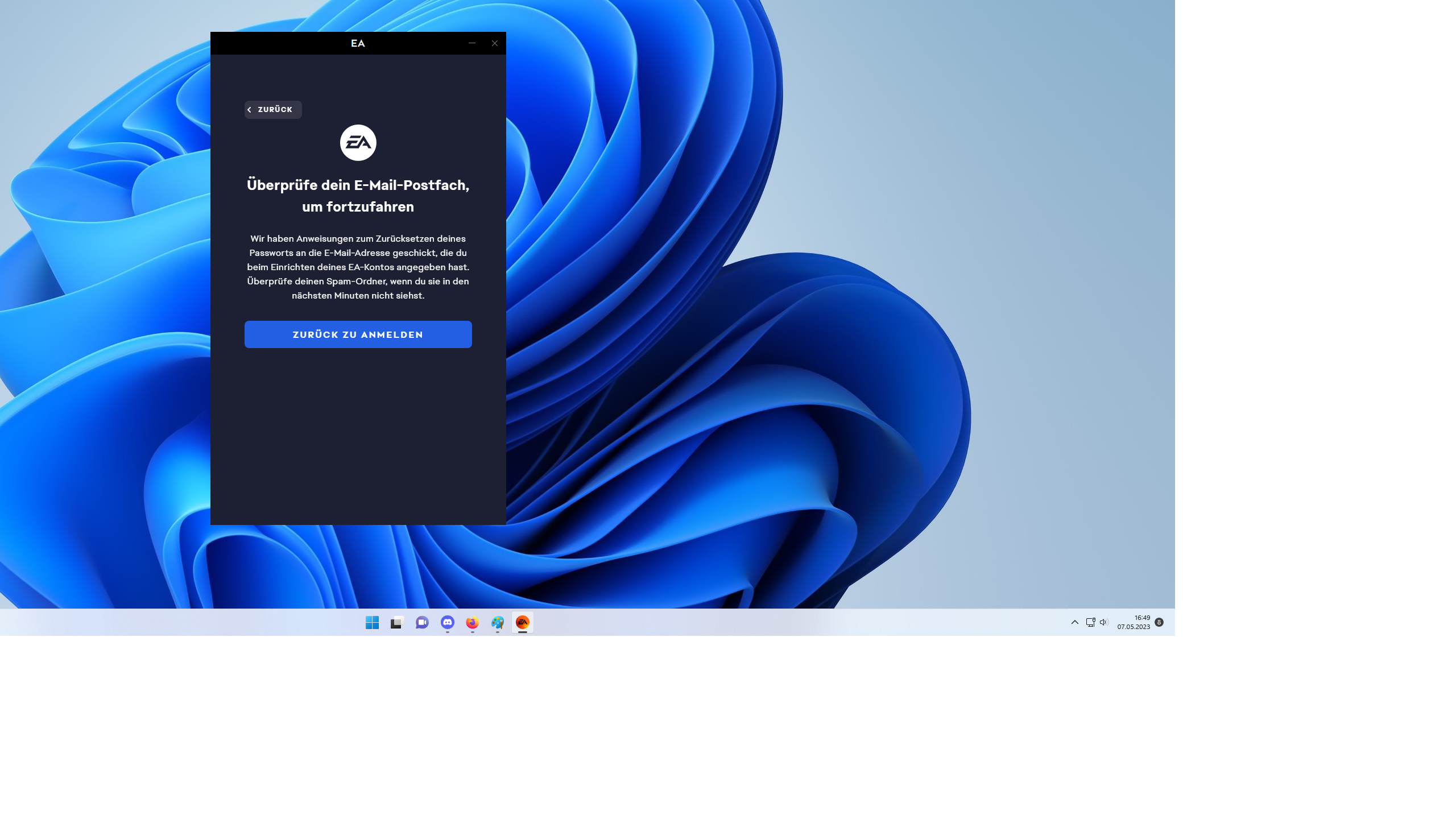Close the EA app window

pos(494,43)
